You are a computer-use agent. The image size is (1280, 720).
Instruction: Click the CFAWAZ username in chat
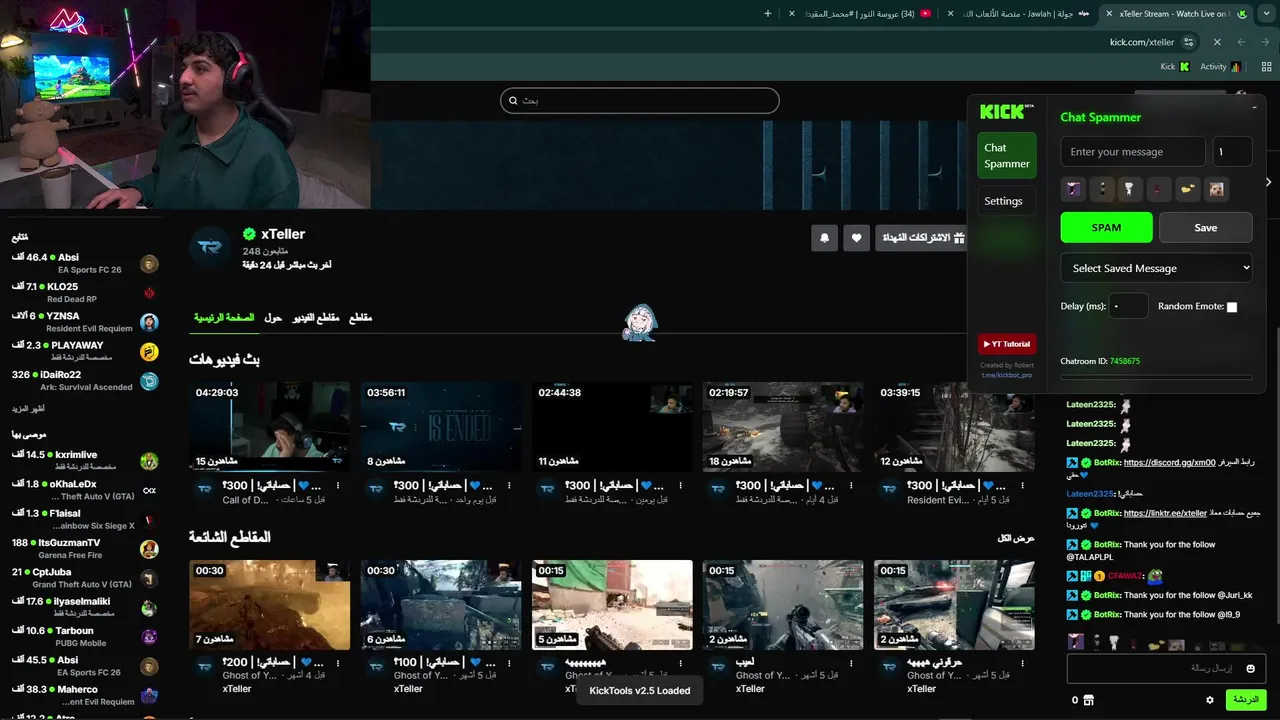click(1125, 576)
